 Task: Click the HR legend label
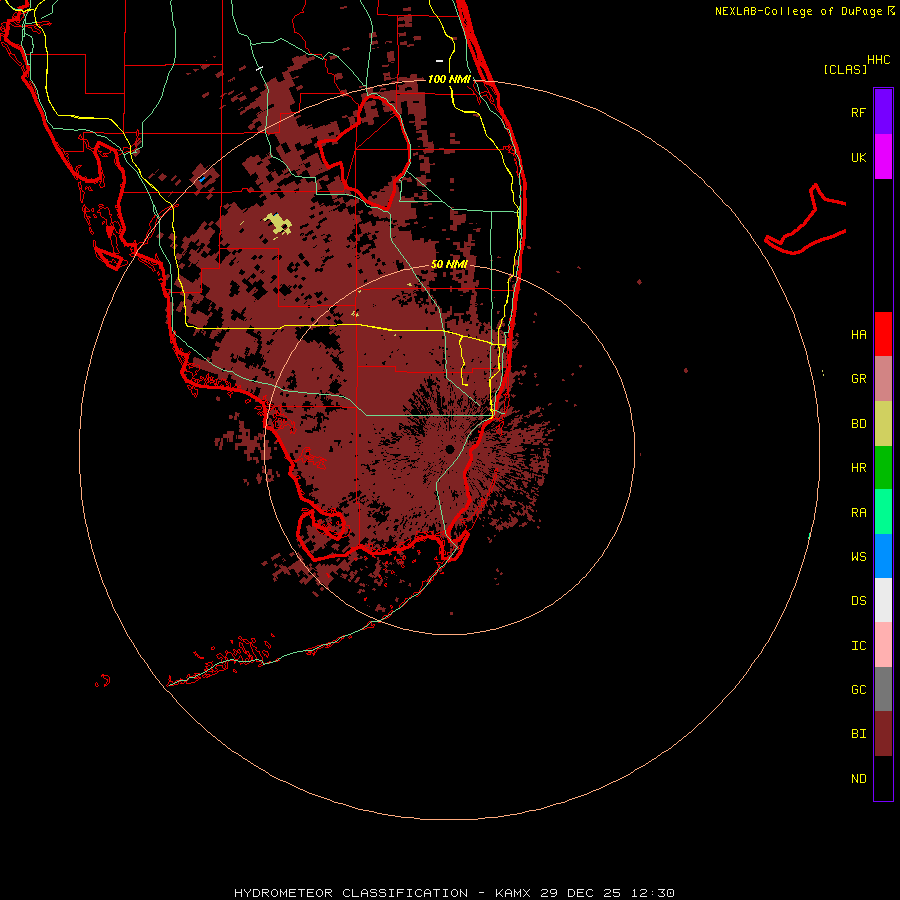pyautogui.click(x=858, y=468)
